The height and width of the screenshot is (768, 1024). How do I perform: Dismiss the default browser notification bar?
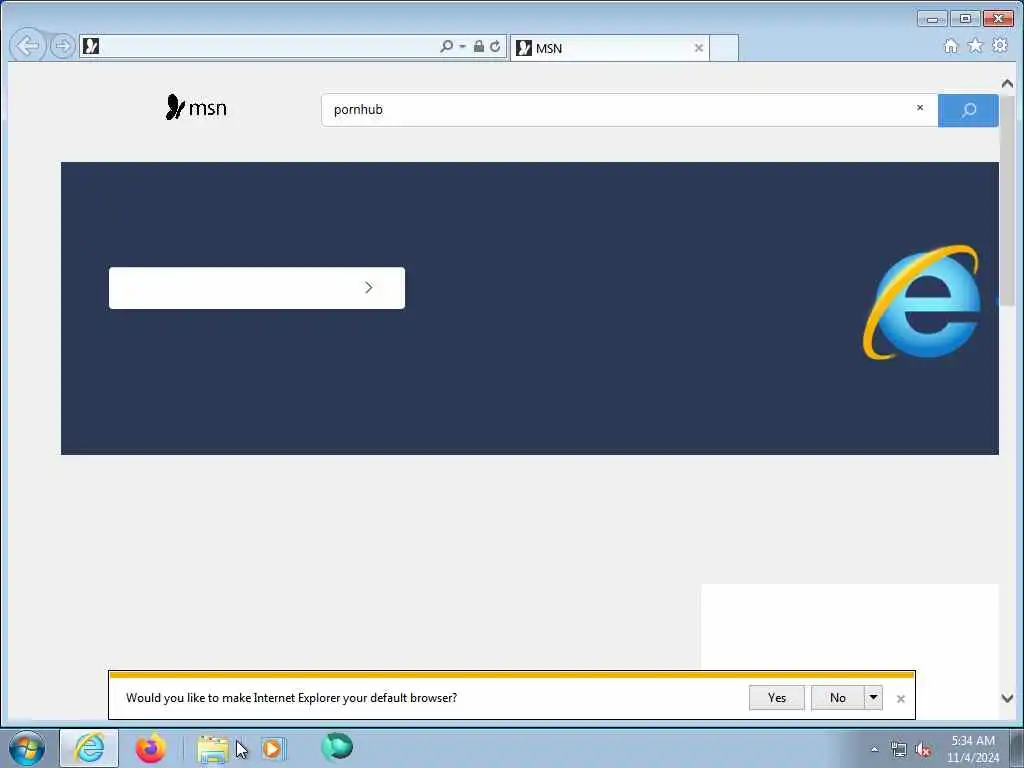coord(901,699)
